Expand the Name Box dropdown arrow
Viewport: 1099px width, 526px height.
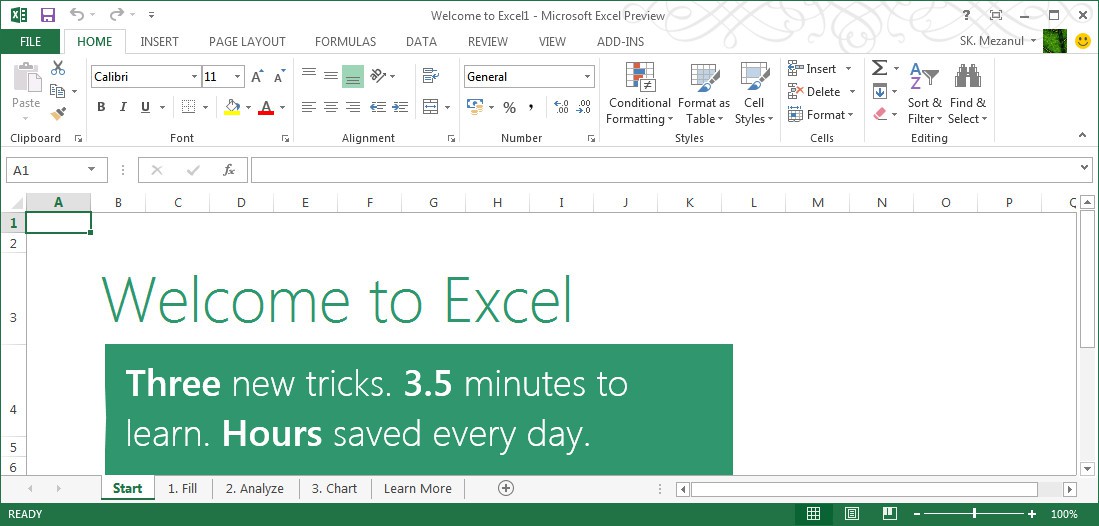91,170
